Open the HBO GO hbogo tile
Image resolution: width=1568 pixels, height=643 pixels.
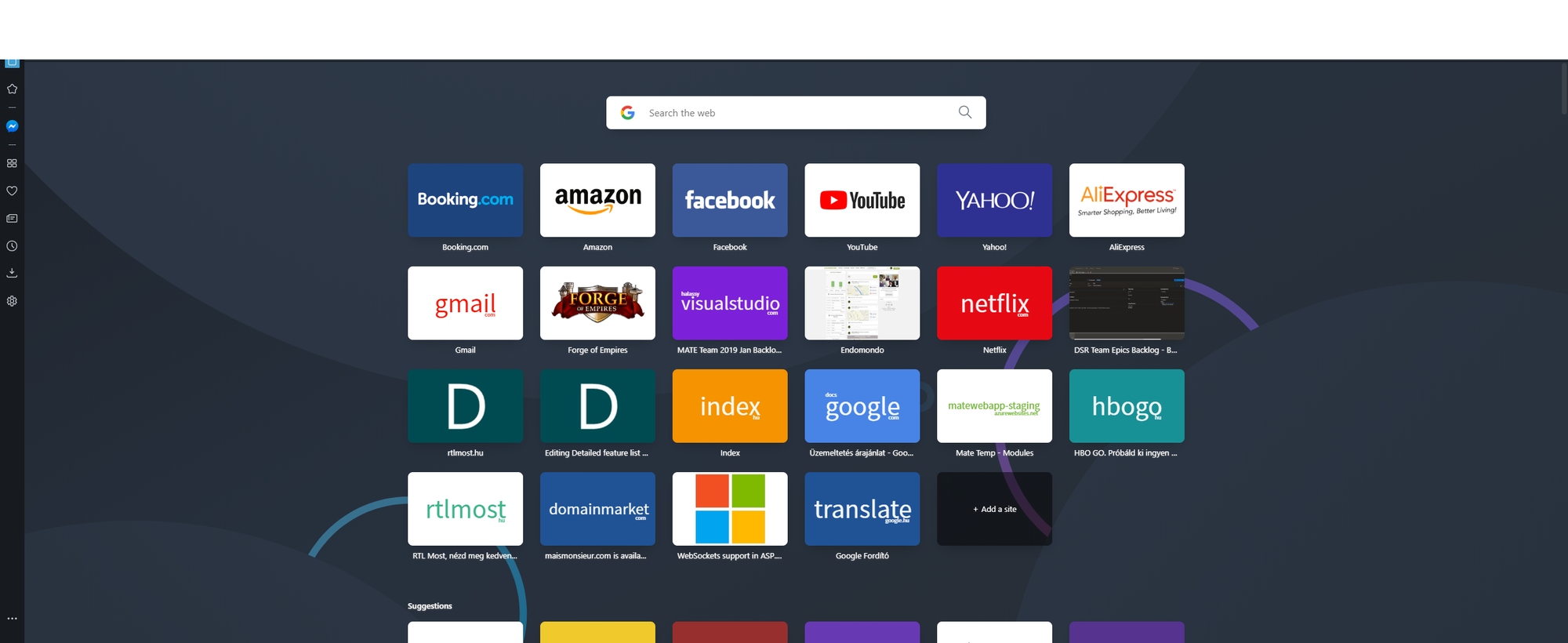click(1127, 406)
